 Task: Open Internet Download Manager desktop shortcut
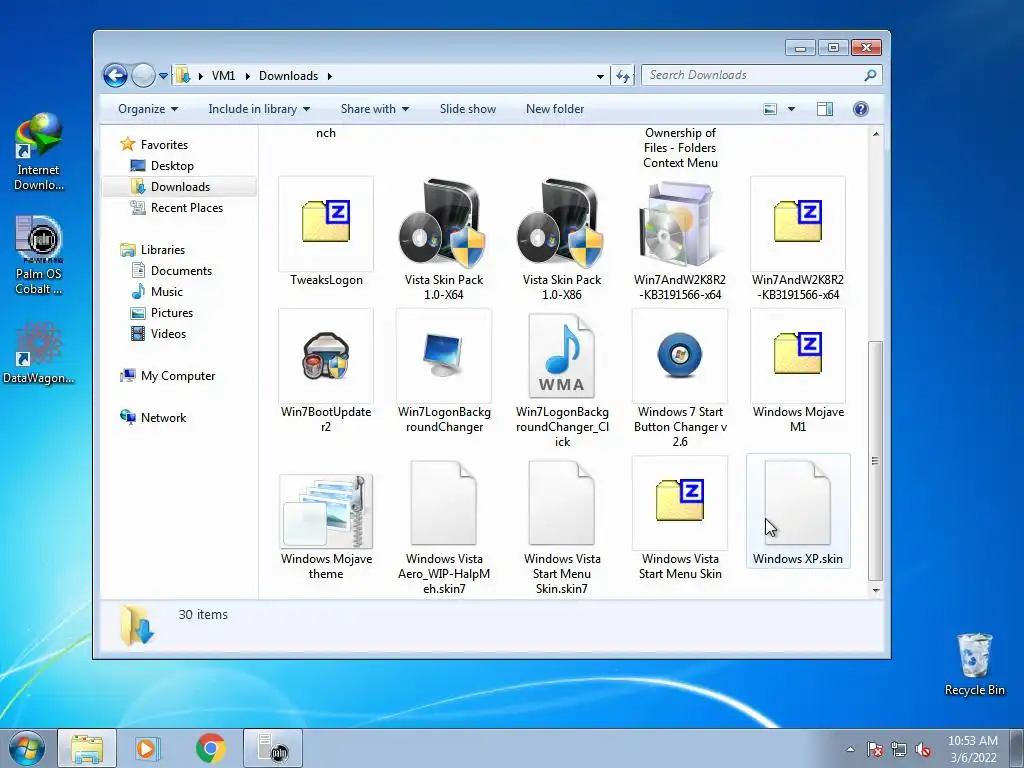(39, 152)
